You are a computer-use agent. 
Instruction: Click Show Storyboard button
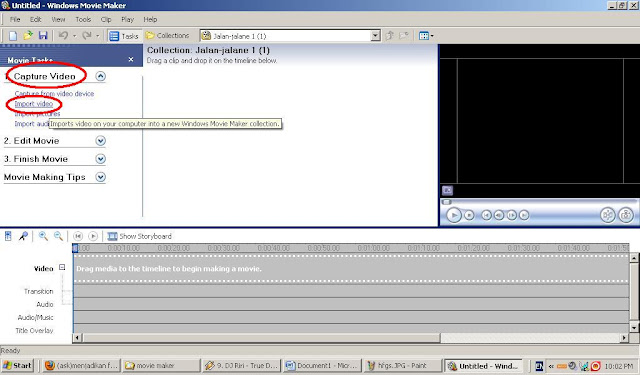[x=140, y=236]
